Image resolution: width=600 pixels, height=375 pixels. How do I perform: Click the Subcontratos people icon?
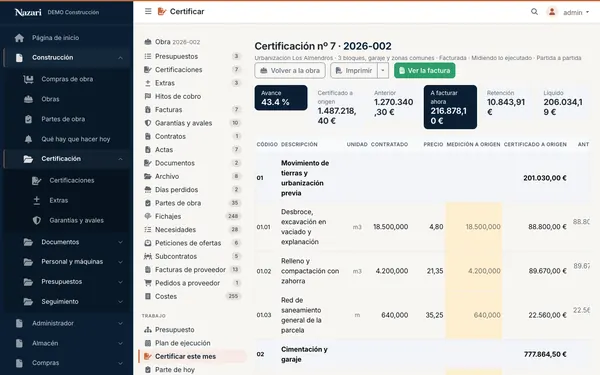click(147, 256)
